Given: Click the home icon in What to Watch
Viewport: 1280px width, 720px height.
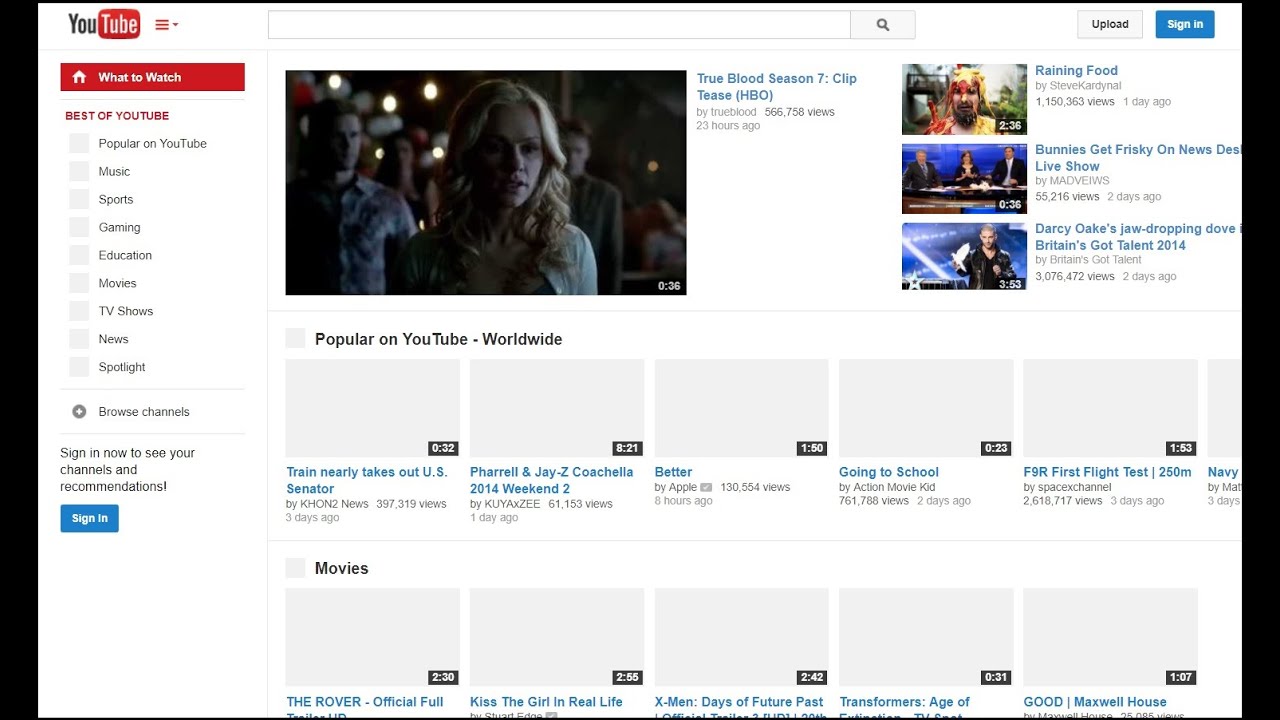Looking at the screenshot, I should click(x=79, y=77).
